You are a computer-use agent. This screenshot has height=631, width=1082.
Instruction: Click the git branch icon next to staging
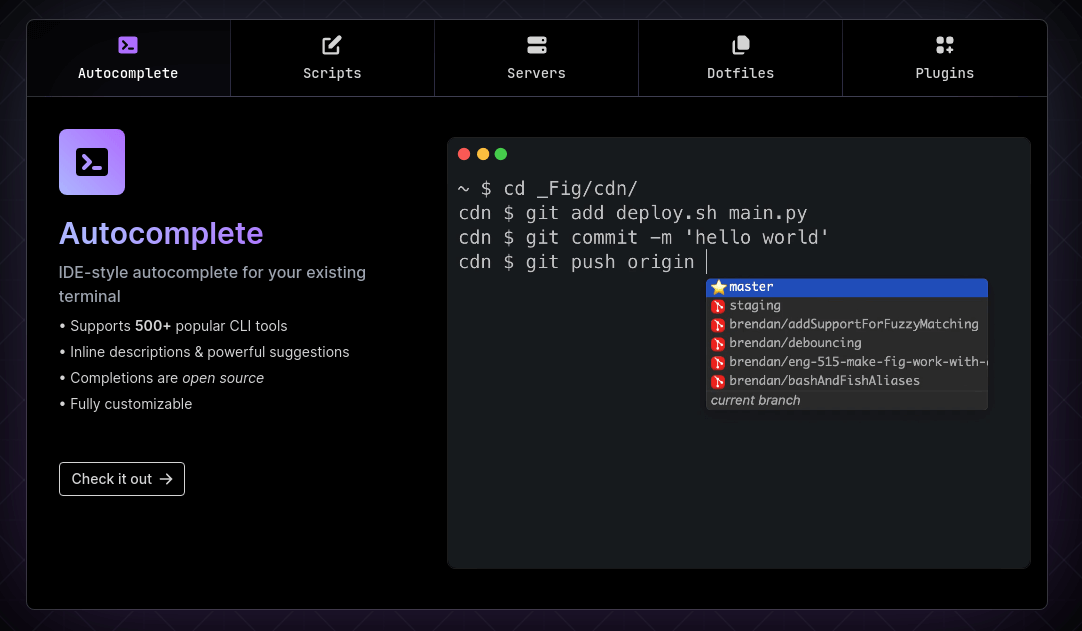point(718,306)
